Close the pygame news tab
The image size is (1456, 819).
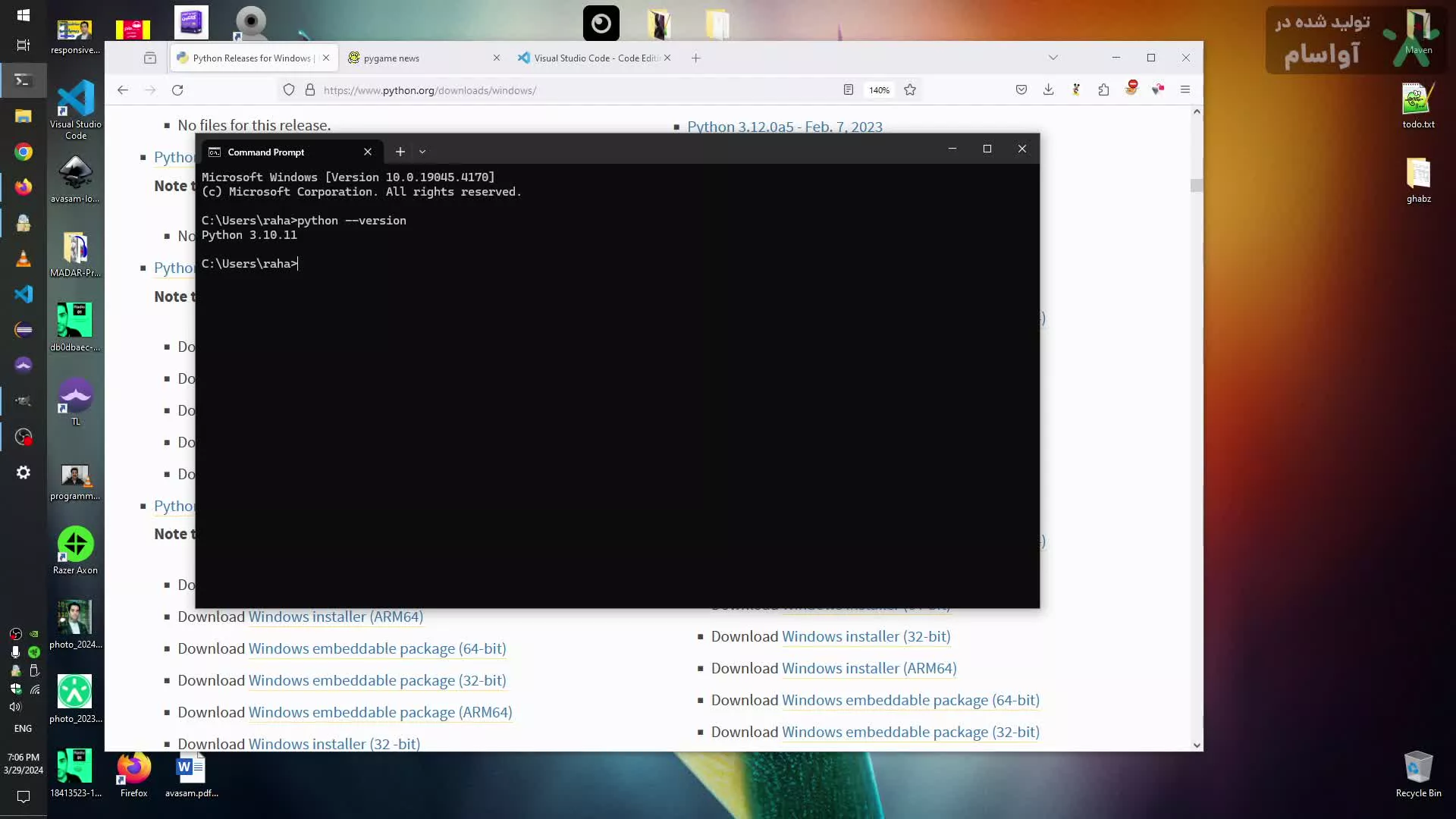(497, 58)
